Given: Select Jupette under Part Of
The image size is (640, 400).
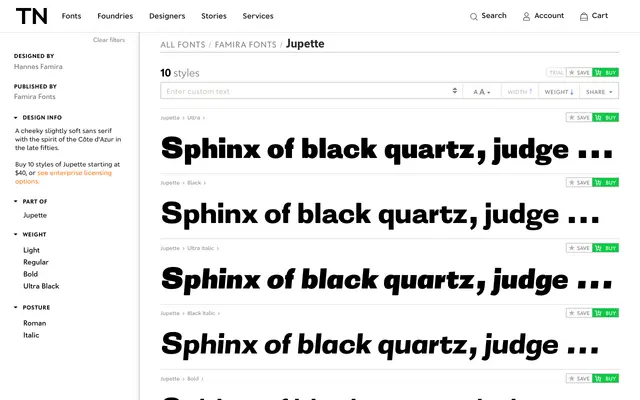Looking at the screenshot, I should 35,215.
